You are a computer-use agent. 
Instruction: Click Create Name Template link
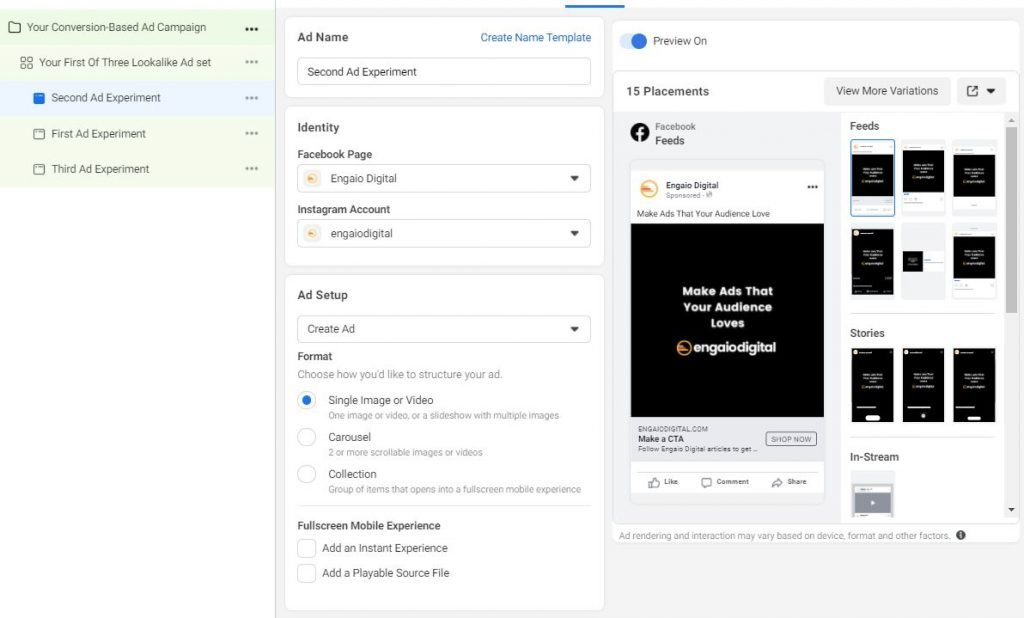tap(536, 37)
